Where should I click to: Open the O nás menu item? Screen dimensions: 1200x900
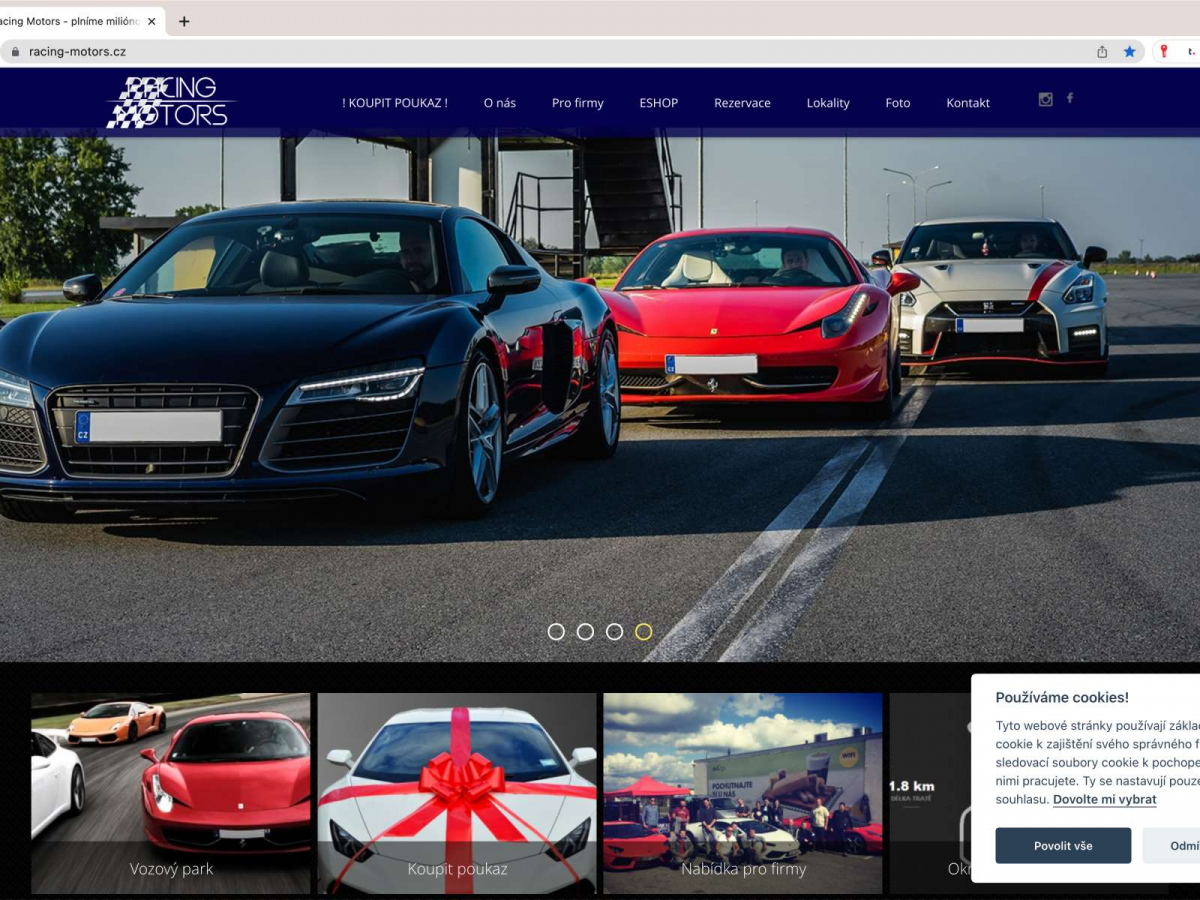[x=499, y=103]
